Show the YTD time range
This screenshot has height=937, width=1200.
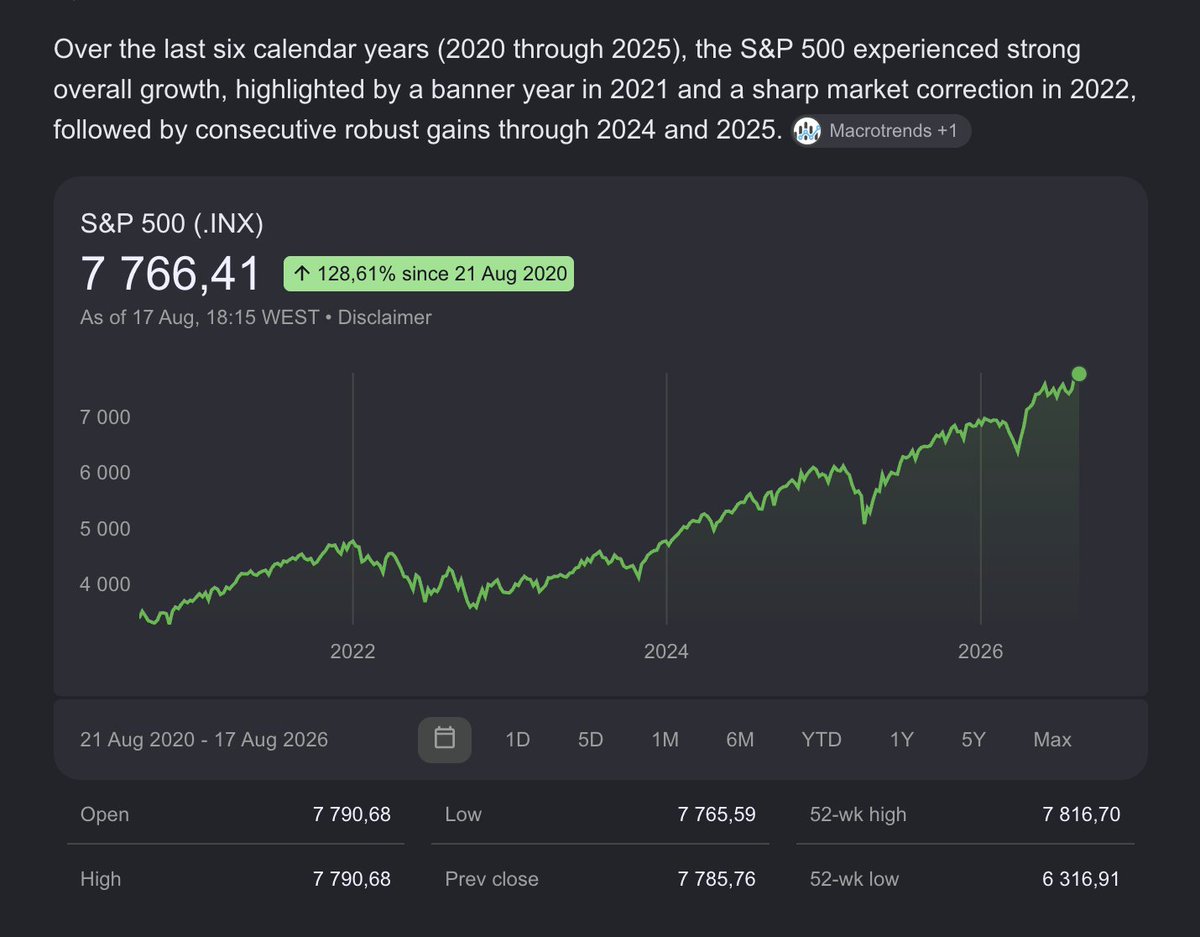821,740
